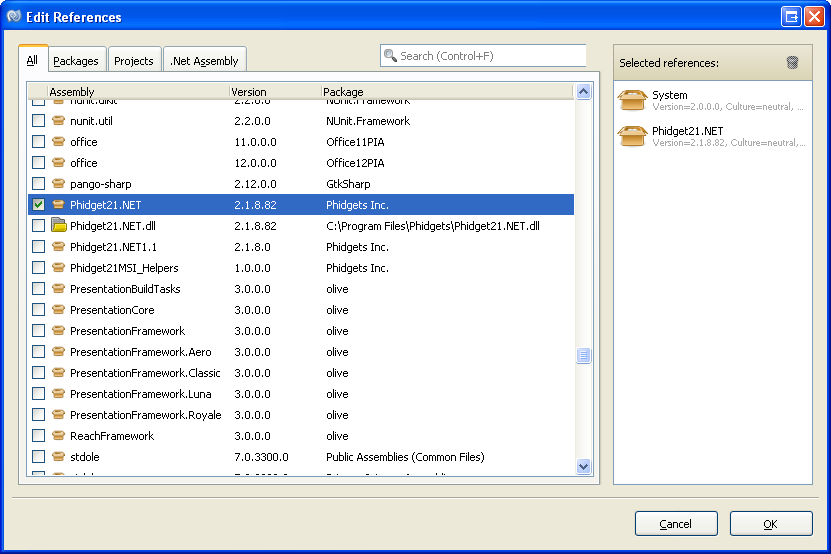The image size is (831, 554).
Task: Click the folder icon of Phidget21.NET.dll
Action: tap(59, 225)
